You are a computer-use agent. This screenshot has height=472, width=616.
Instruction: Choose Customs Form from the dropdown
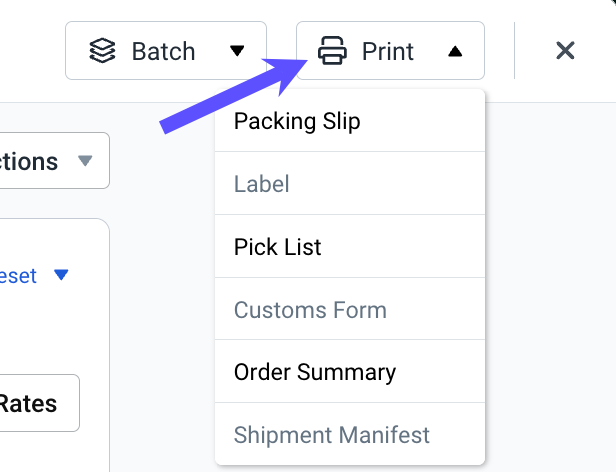[x=310, y=310]
